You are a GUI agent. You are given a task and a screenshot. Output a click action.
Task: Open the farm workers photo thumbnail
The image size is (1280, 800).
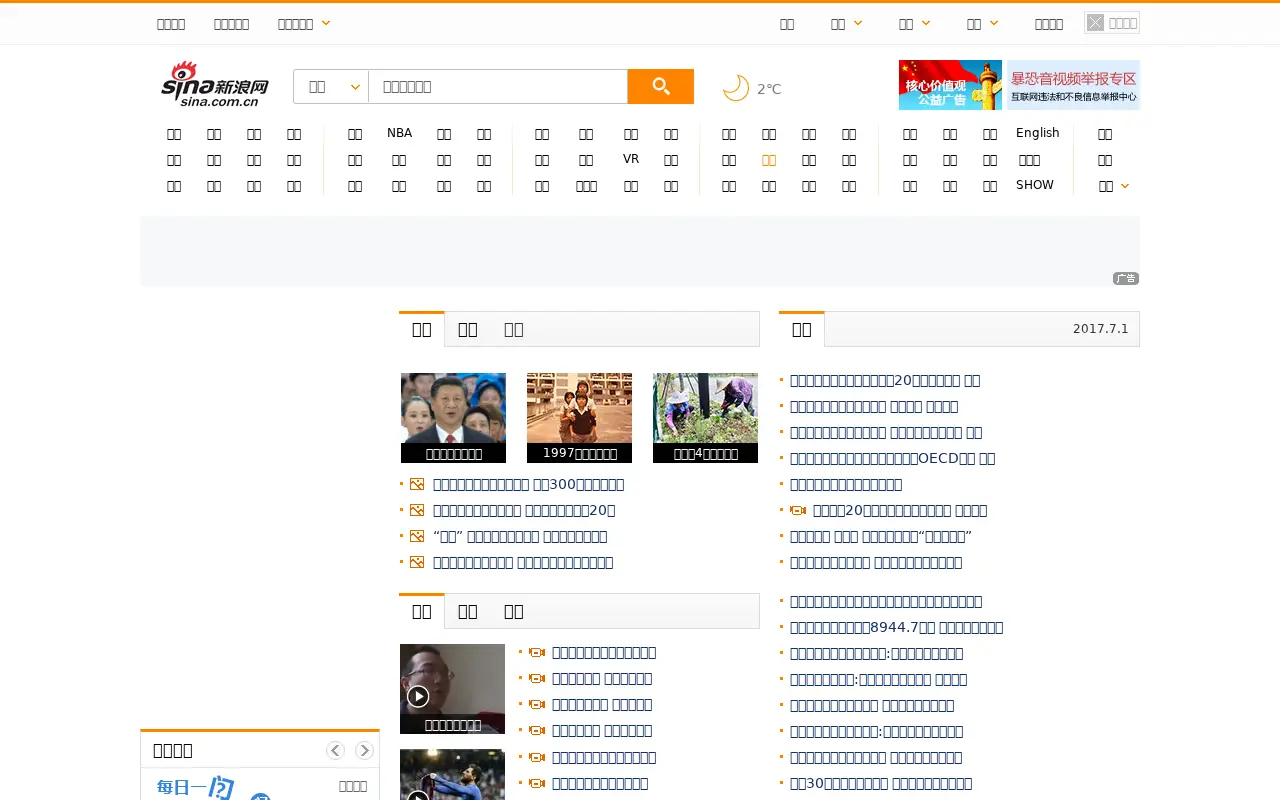tap(705, 418)
